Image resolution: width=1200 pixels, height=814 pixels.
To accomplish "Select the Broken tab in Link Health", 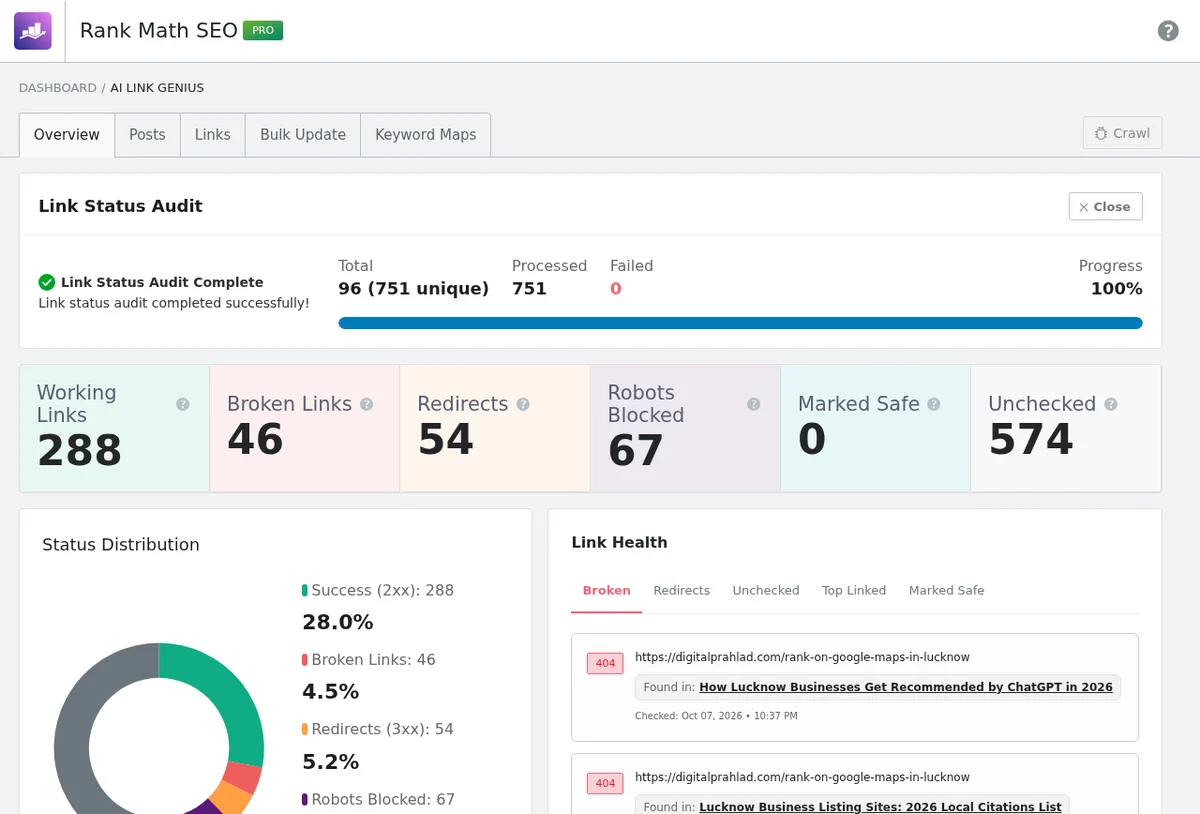I will [x=607, y=591].
